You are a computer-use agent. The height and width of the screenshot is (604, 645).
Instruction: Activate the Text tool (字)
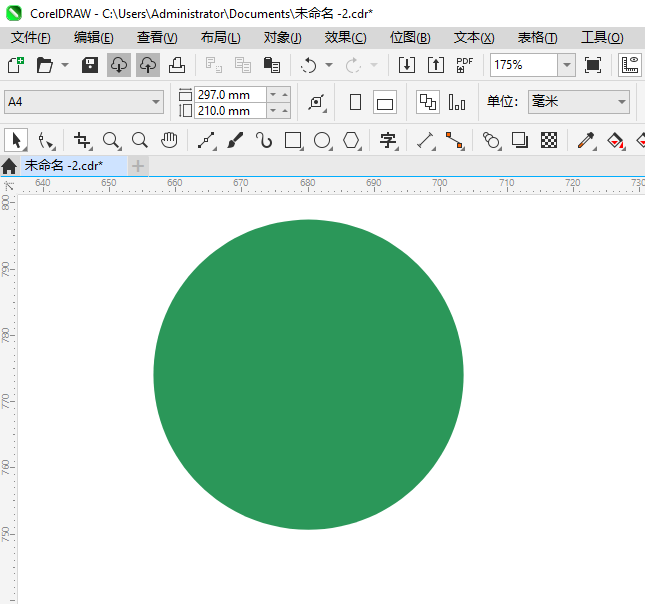(x=387, y=140)
